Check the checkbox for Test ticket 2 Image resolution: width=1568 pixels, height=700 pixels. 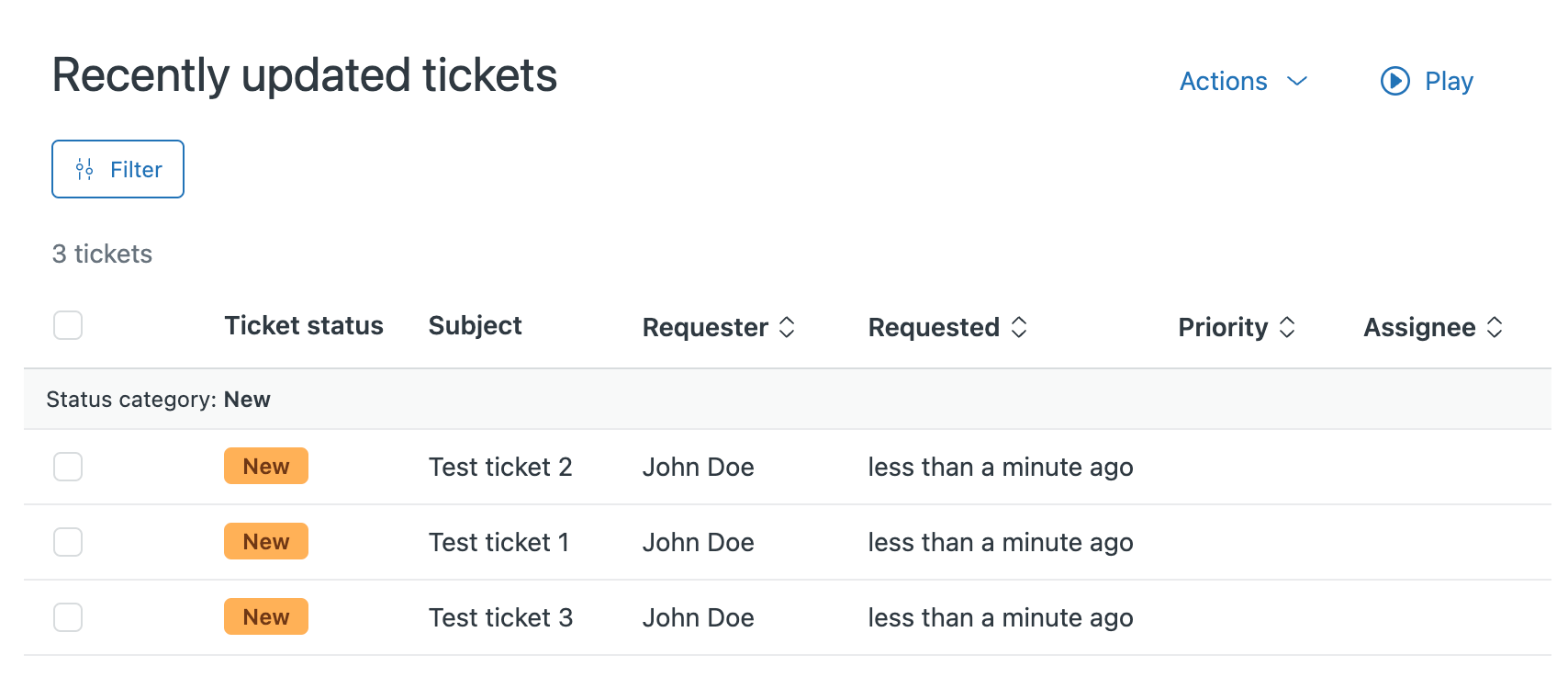click(x=68, y=467)
